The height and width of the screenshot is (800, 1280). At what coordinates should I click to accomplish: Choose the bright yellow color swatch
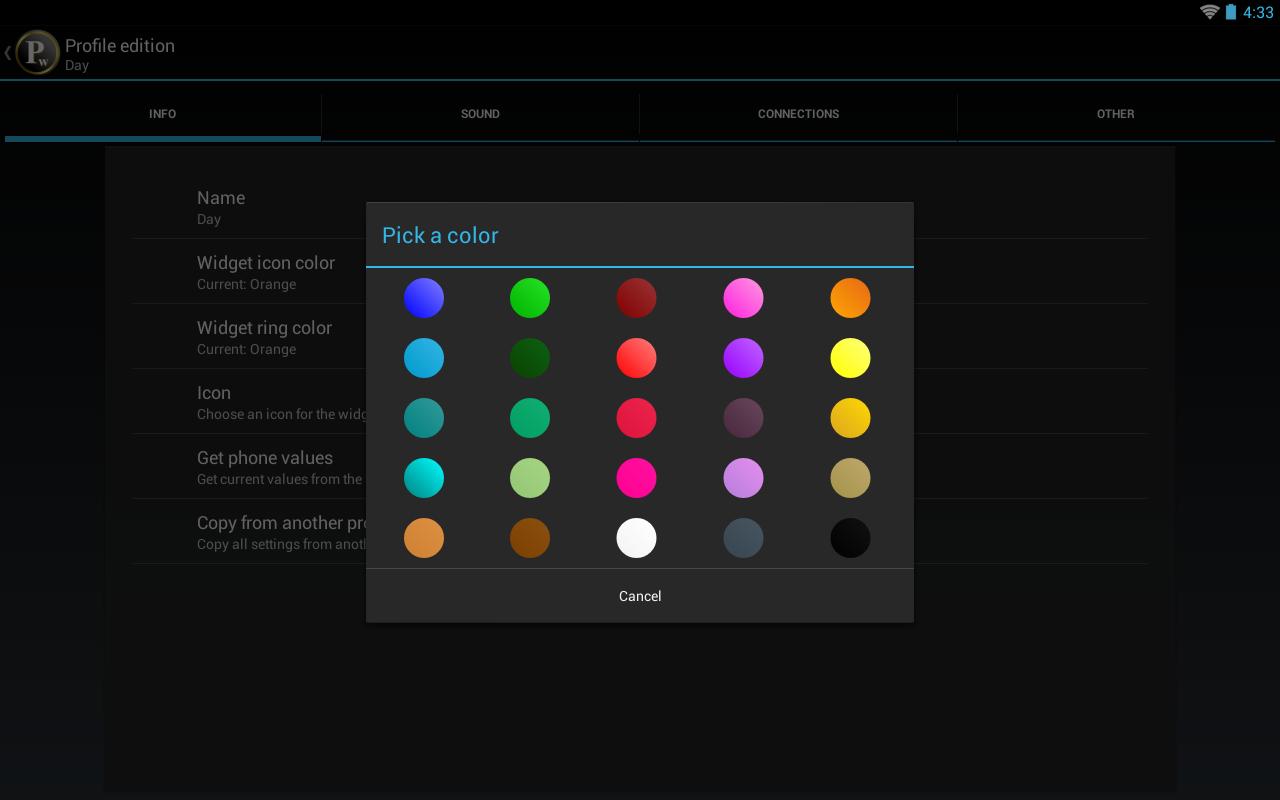pos(850,358)
